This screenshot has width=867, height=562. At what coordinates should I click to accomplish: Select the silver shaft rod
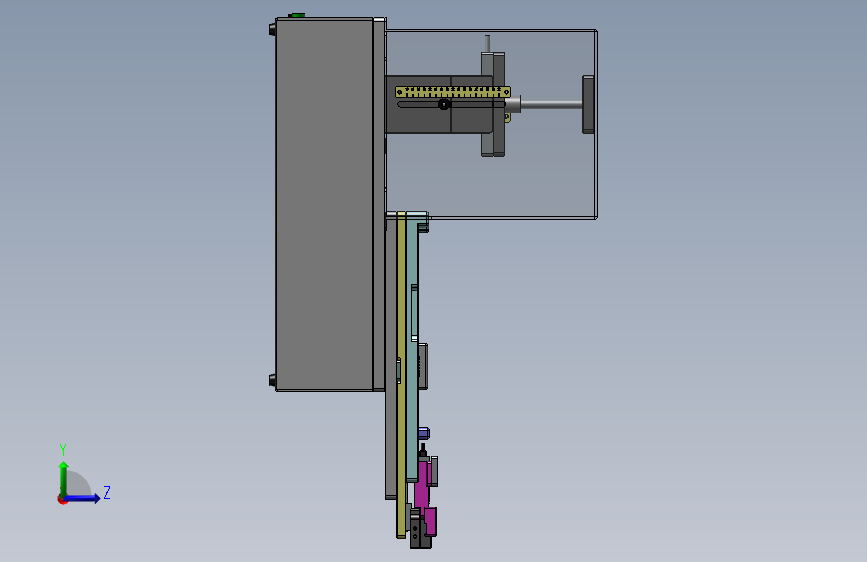(550, 104)
